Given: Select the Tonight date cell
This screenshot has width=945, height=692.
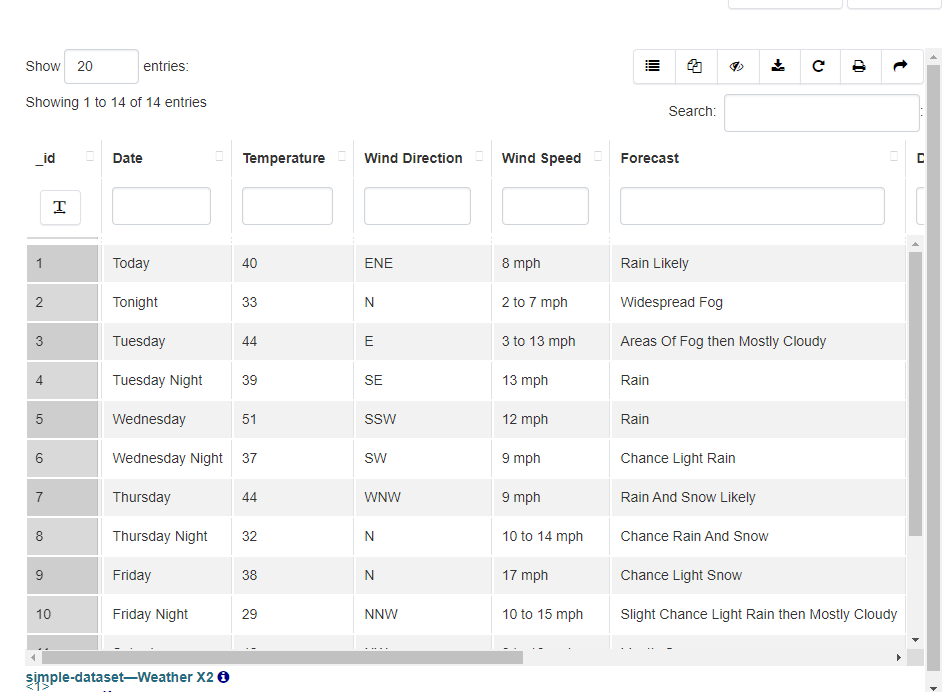Looking at the screenshot, I should coord(168,303).
